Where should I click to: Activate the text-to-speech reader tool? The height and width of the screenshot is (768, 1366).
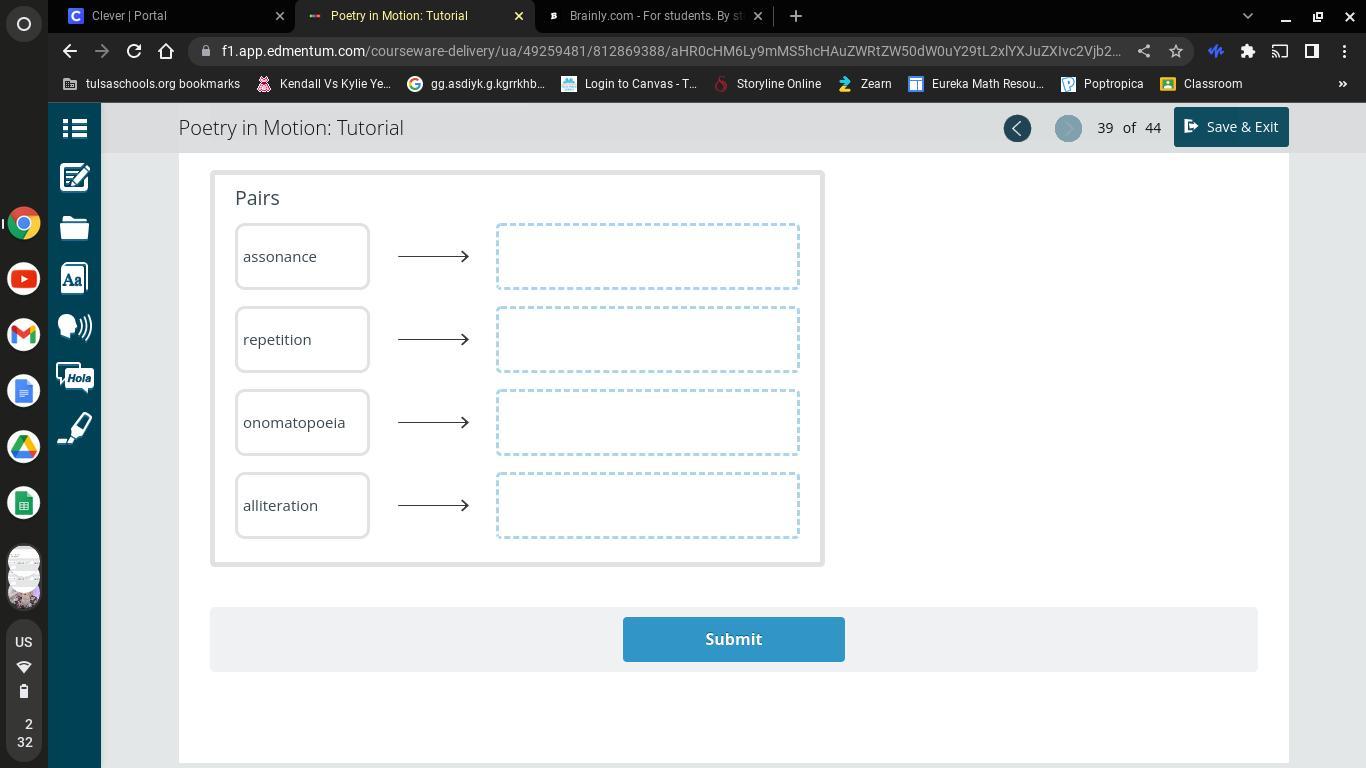pos(75,328)
